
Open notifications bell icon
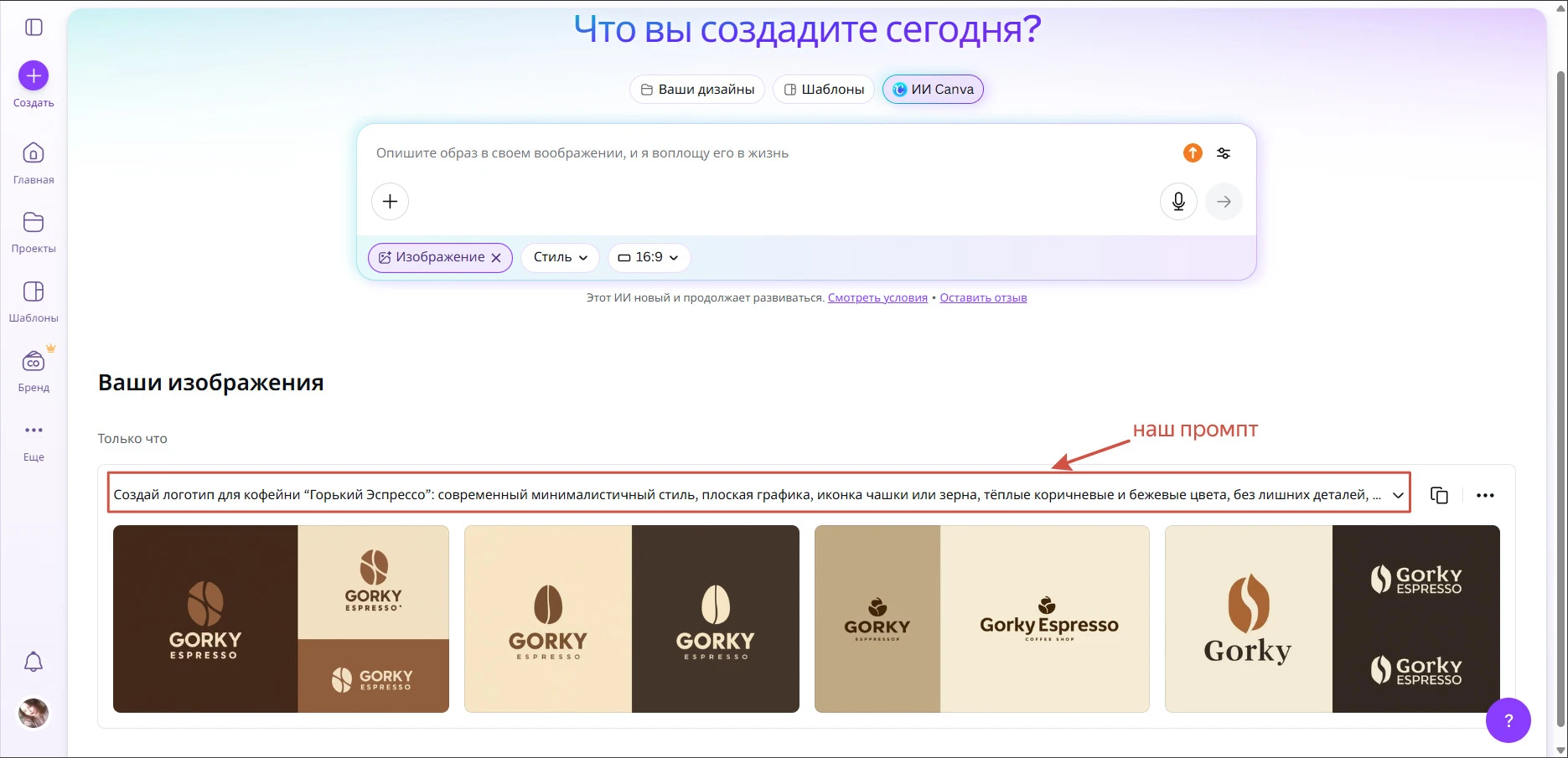34,662
